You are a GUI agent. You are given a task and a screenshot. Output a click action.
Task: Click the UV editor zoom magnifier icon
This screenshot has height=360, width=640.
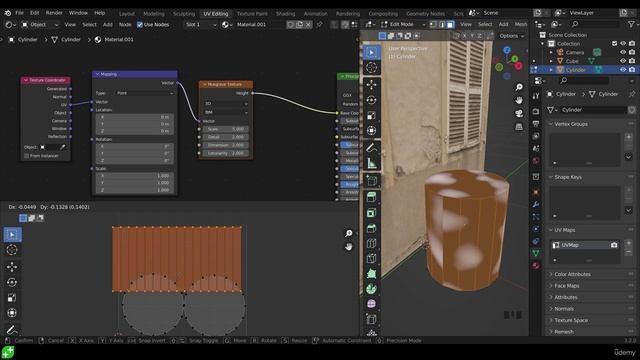349,233
